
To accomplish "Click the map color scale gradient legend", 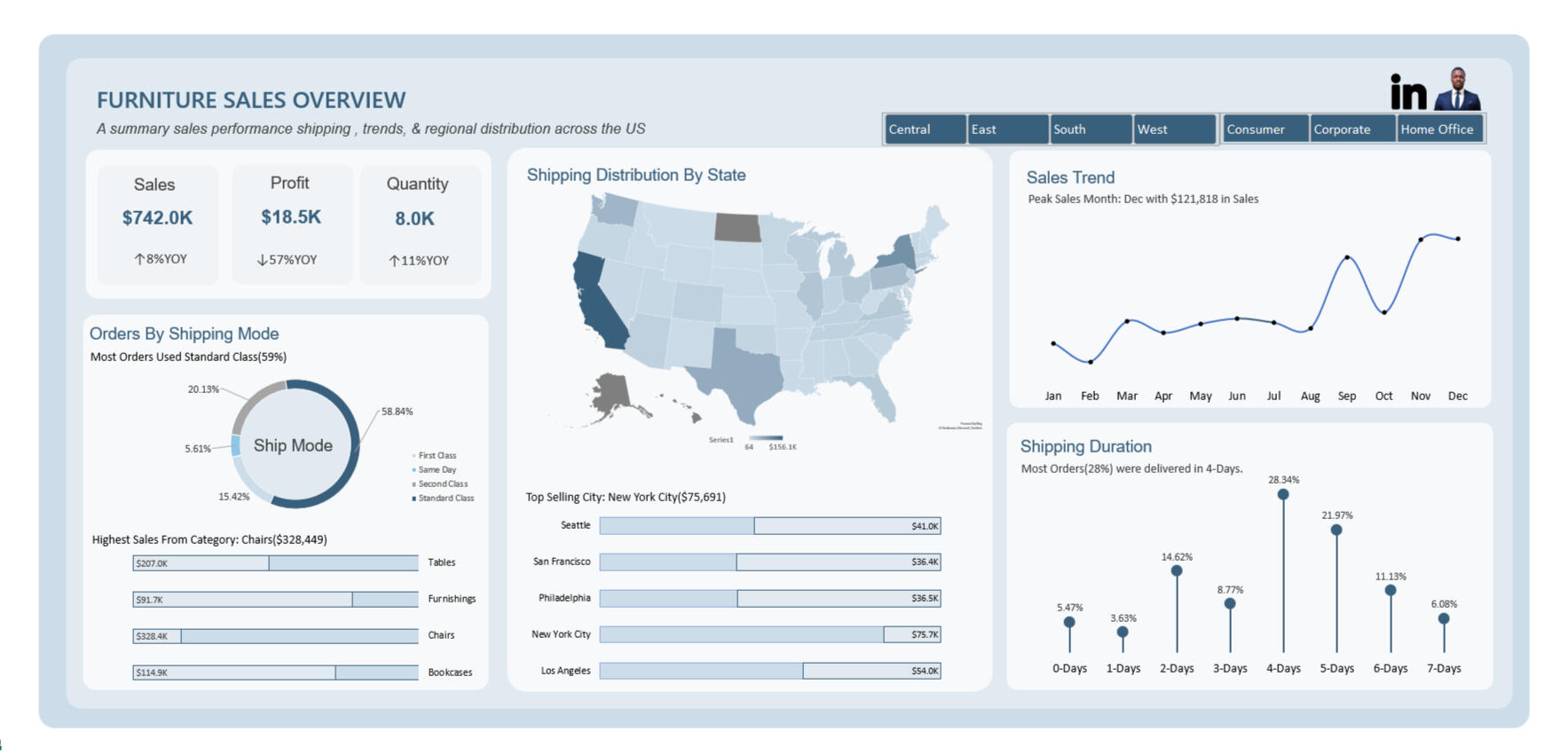I will (x=765, y=438).
